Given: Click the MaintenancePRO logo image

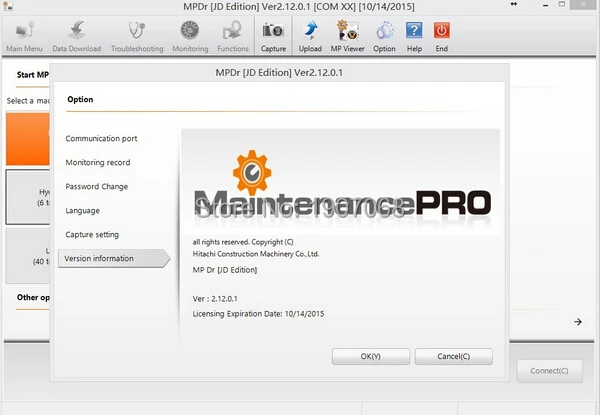Looking at the screenshot, I should tap(341, 182).
